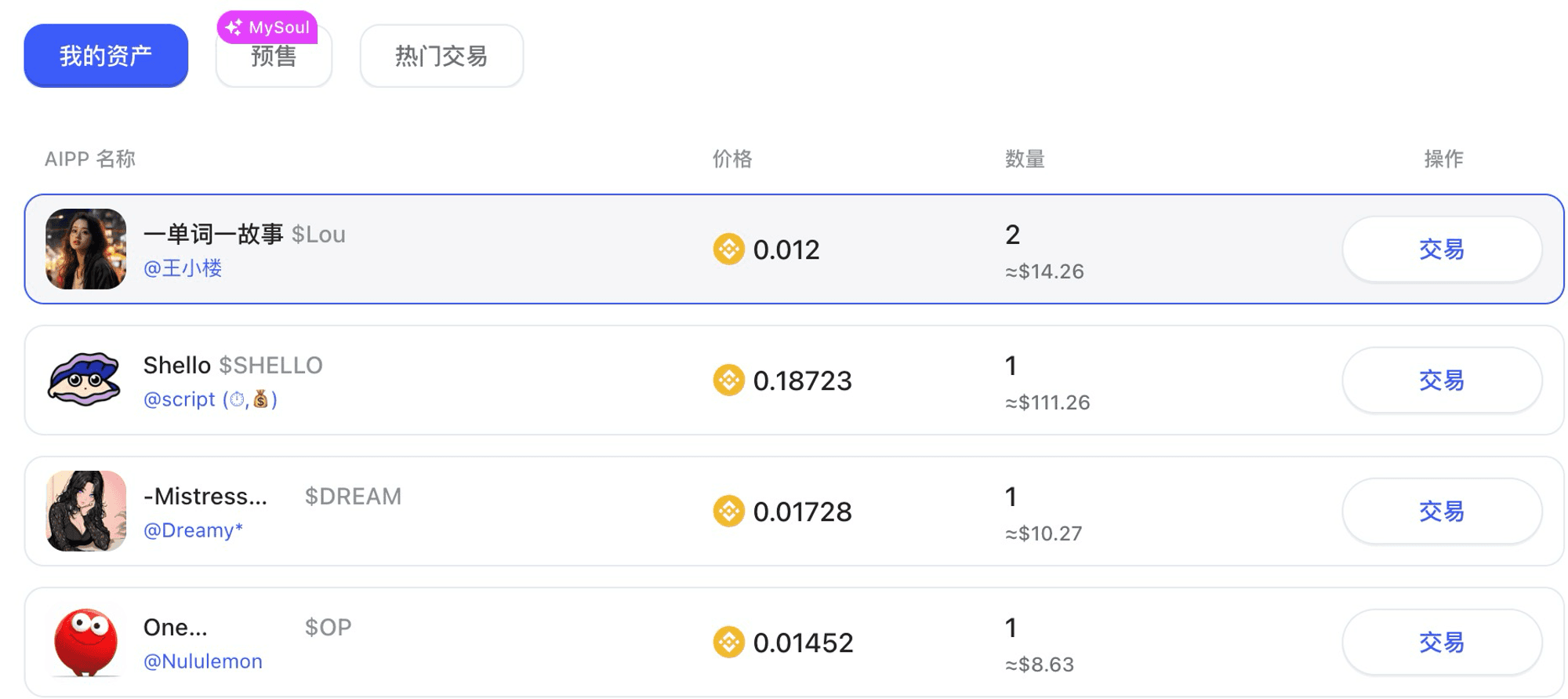Switch to the 我的资产 tab
This screenshot has width=1568, height=699.
tap(106, 56)
